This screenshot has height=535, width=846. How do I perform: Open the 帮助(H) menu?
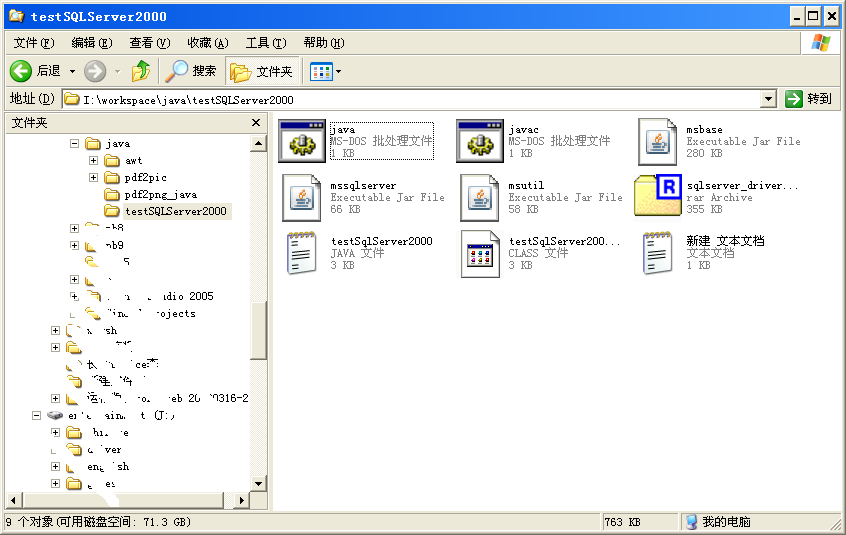pos(324,43)
